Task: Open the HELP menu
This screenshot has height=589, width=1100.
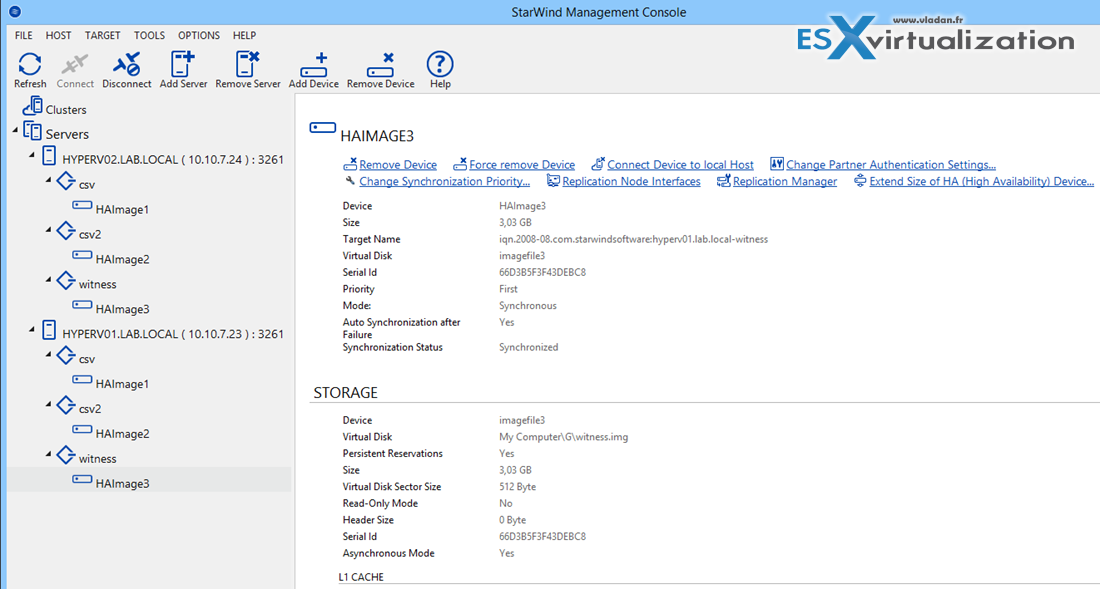Action: click(244, 35)
